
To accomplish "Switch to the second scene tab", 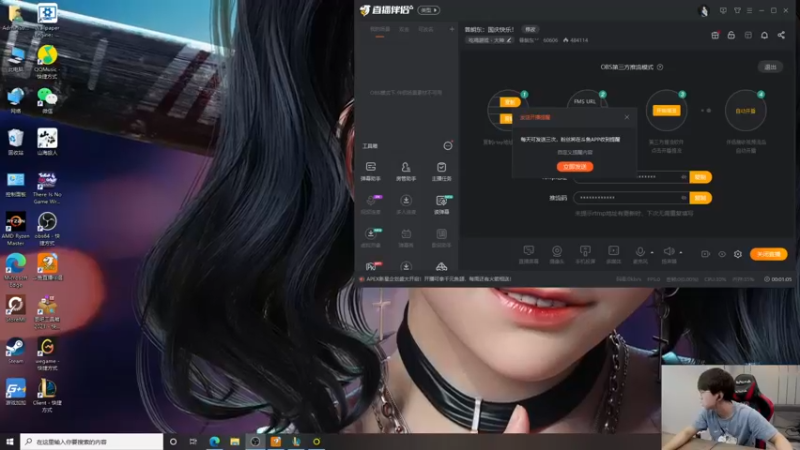I will pos(404,29).
